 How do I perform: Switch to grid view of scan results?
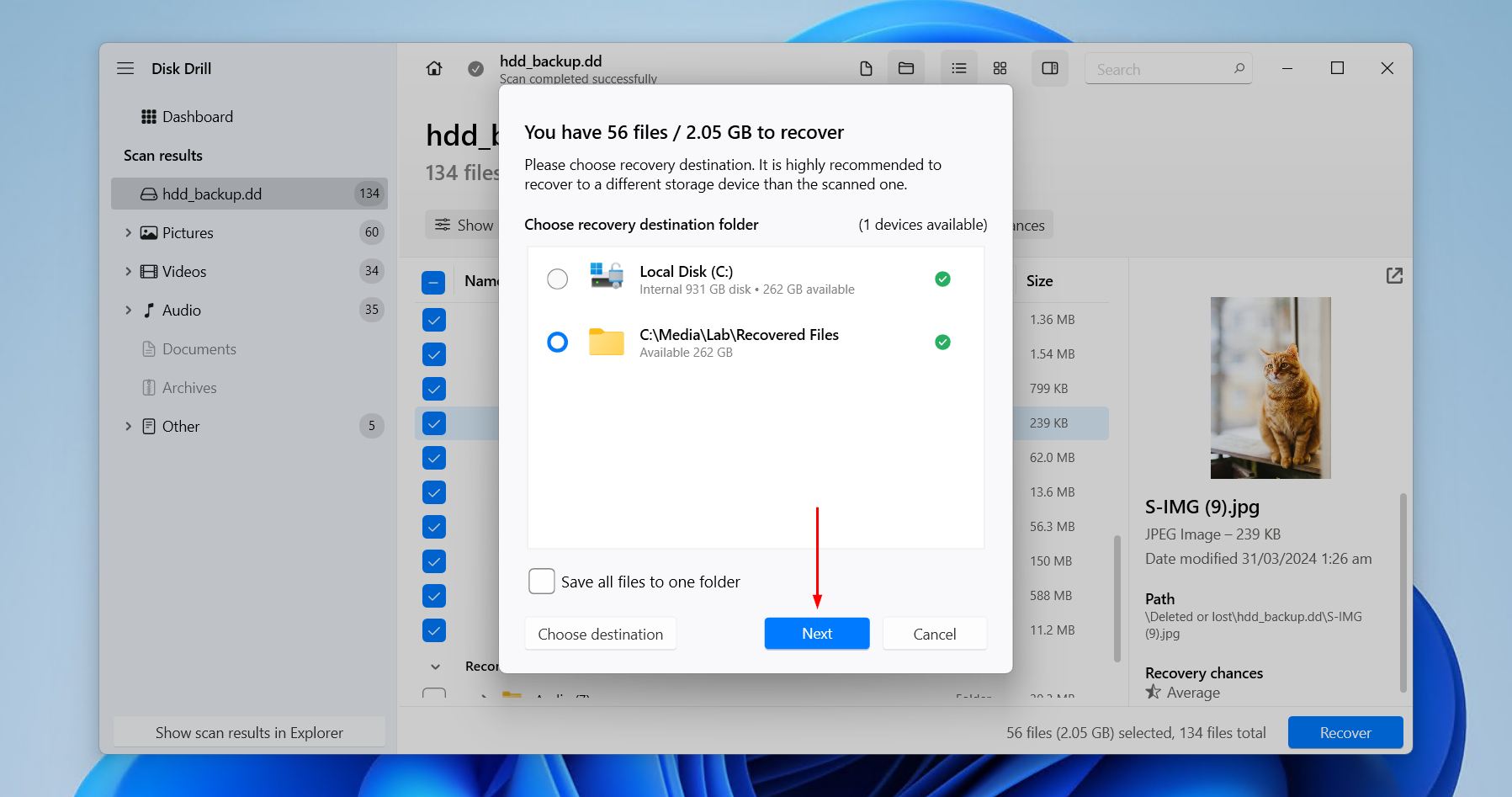1000,68
